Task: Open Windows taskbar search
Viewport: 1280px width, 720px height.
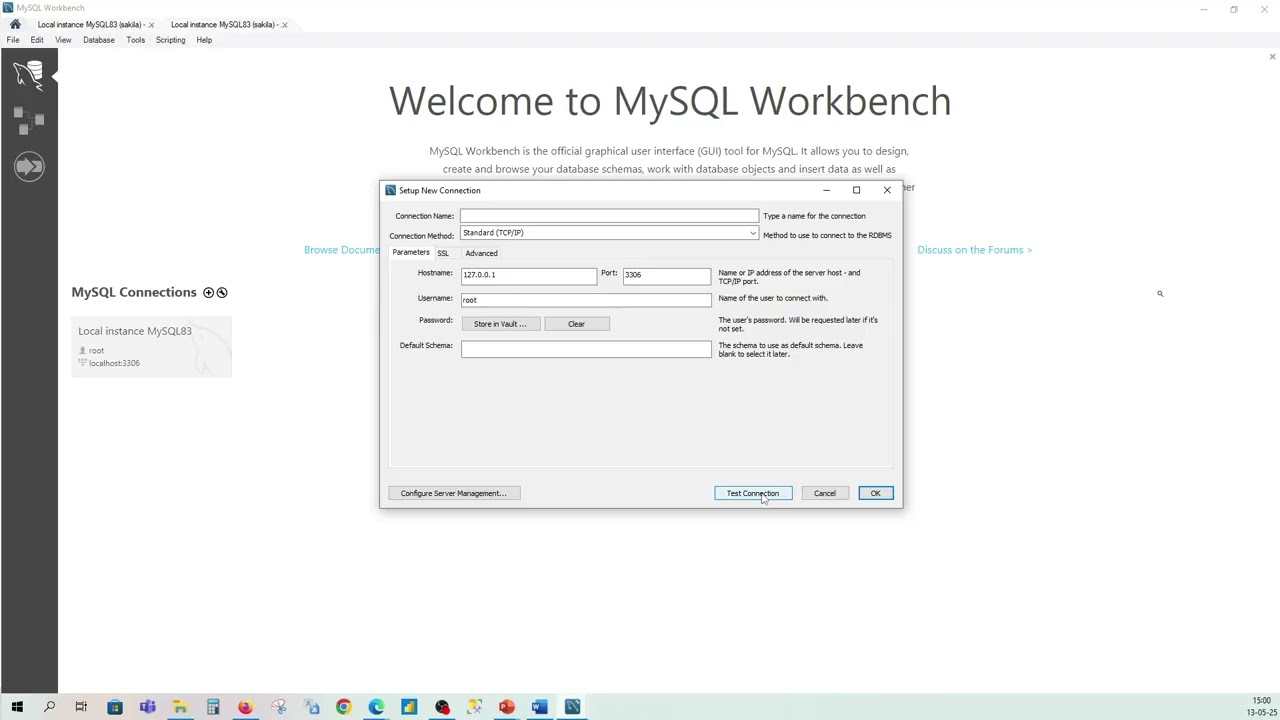Action: [49, 707]
